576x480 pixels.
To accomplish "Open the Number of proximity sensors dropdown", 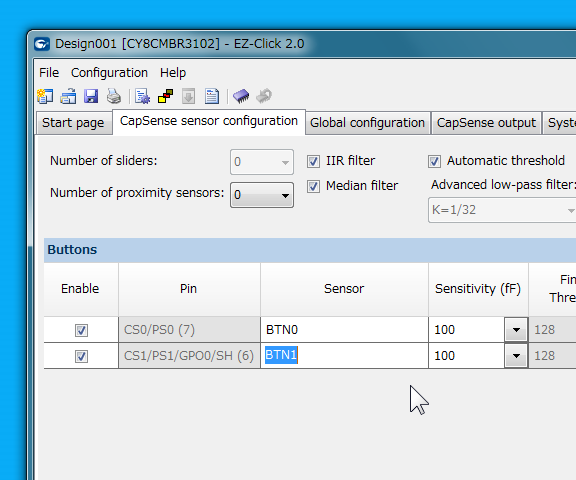I will [262, 195].
